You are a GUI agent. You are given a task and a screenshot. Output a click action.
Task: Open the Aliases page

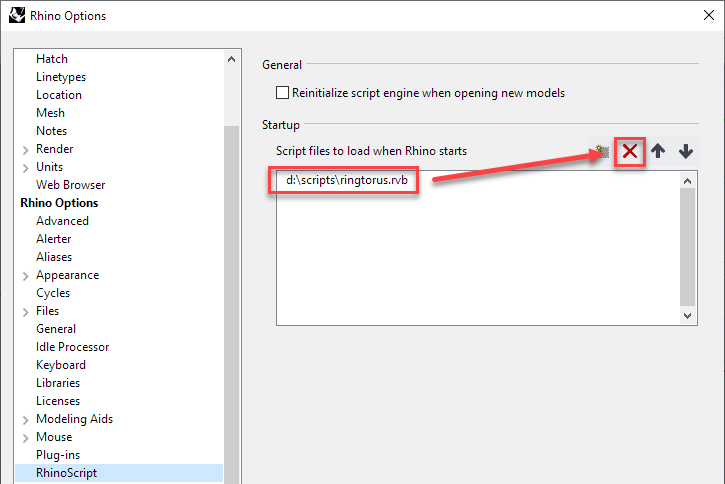point(54,257)
